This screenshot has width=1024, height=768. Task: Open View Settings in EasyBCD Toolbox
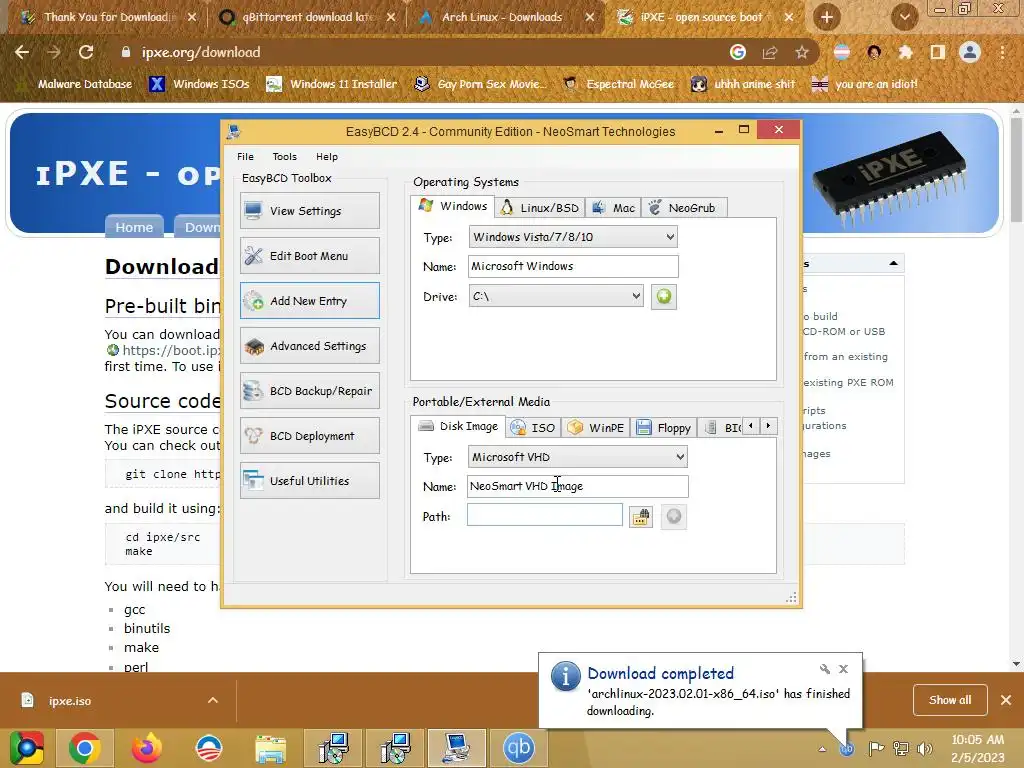point(310,210)
